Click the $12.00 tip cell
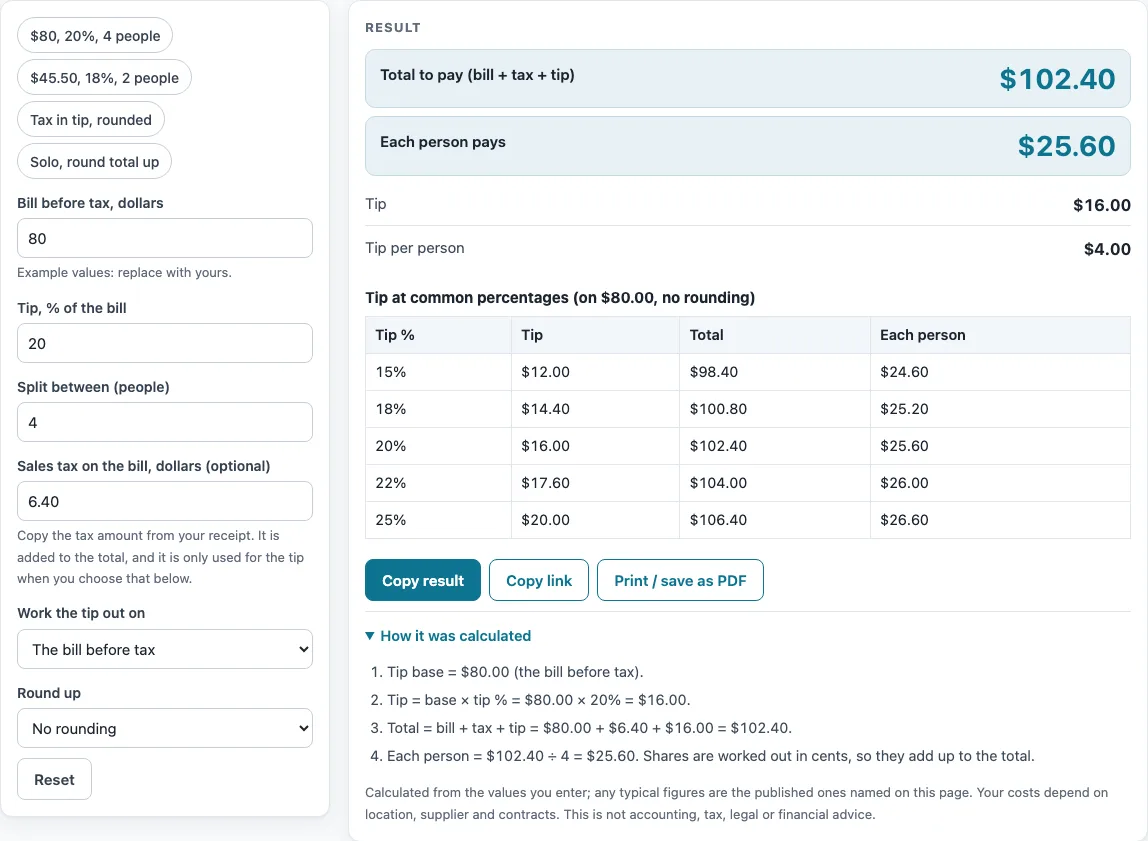1148x841 pixels. [x=595, y=372]
